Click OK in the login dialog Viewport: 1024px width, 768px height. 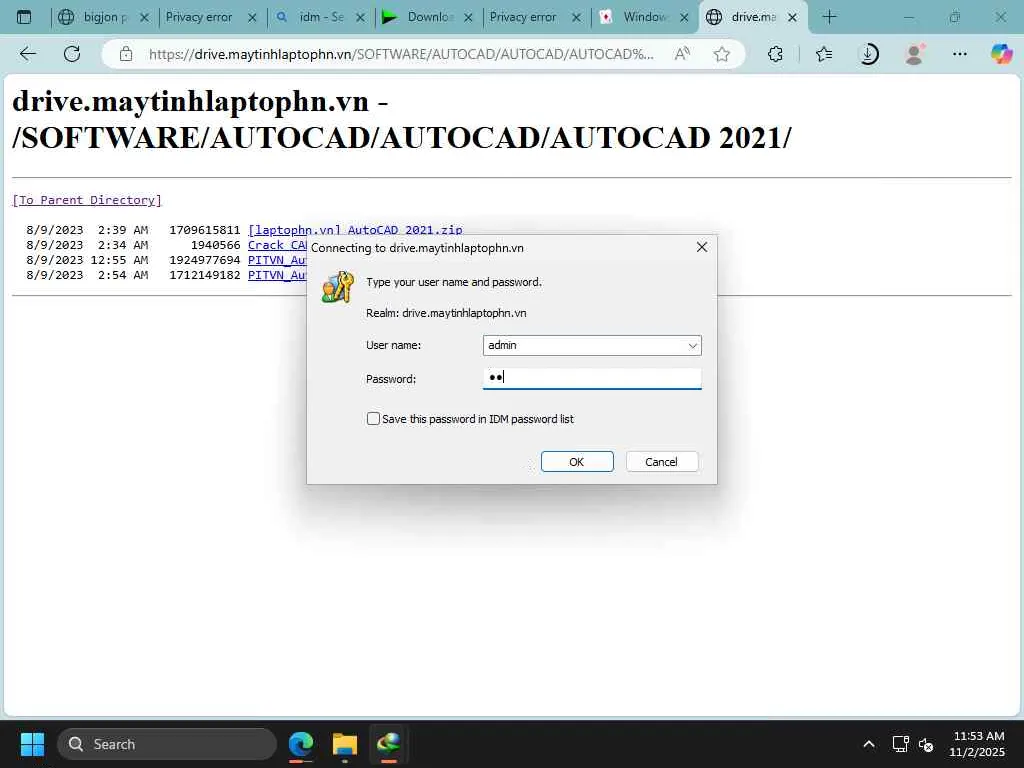click(577, 462)
